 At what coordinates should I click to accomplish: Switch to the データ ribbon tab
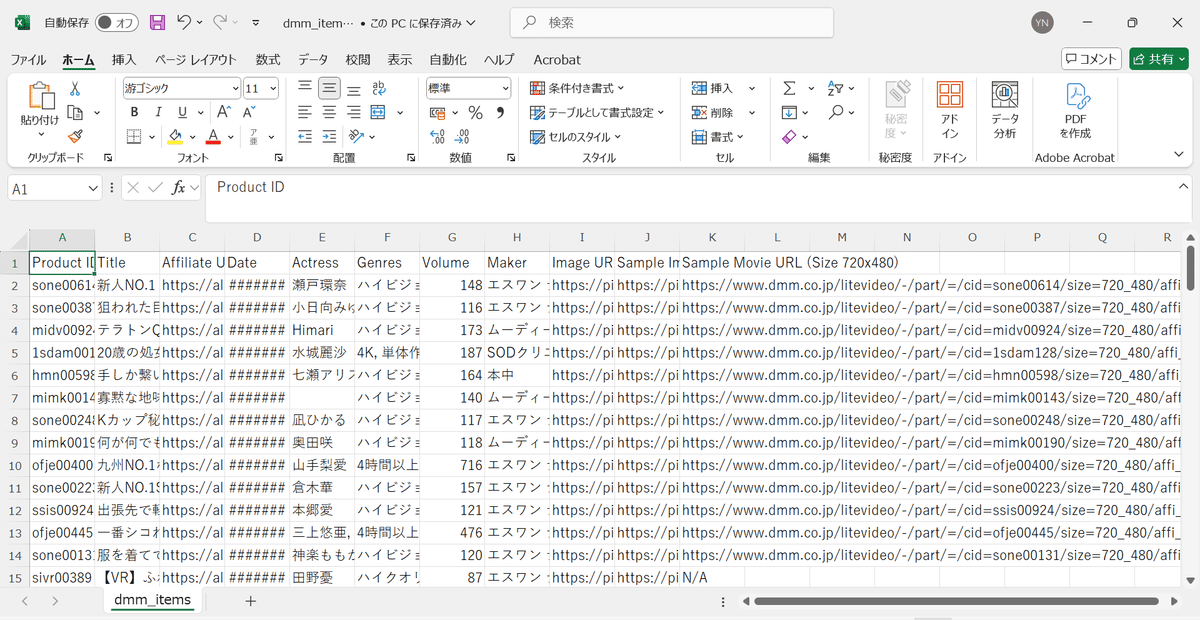click(x=312, y=59)
